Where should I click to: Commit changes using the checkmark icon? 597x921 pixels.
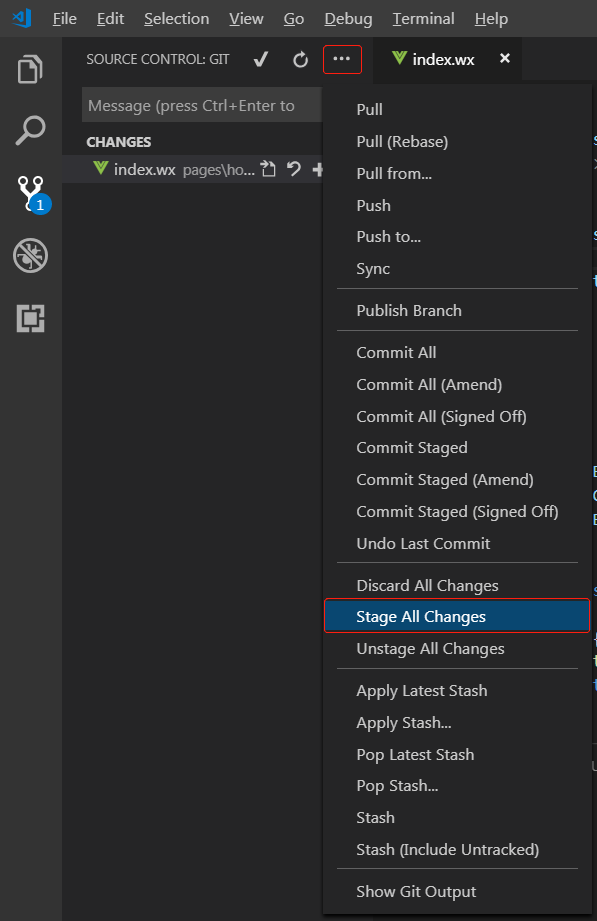tap(261, 59)
